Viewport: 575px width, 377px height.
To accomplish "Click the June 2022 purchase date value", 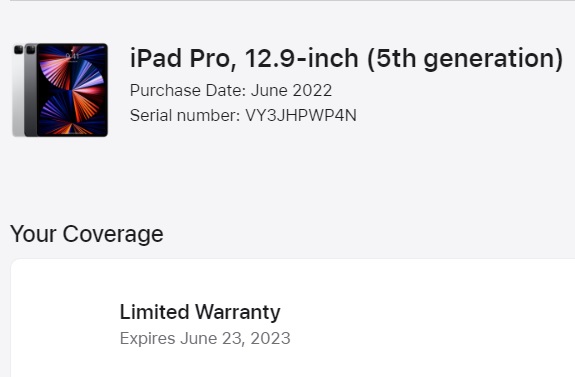I will pyautogui.click(x=292, y=90).
